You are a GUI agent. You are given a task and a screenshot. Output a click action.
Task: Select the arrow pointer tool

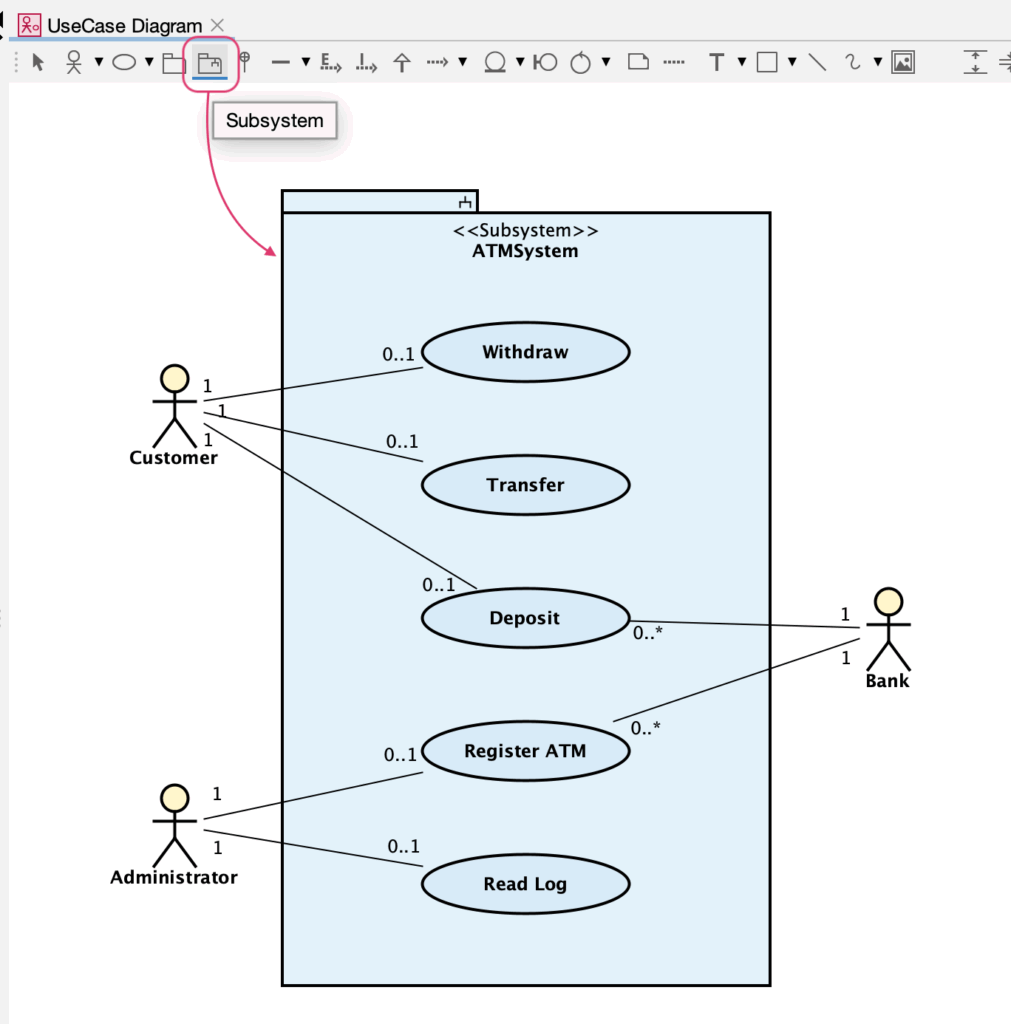coord(38,63)
